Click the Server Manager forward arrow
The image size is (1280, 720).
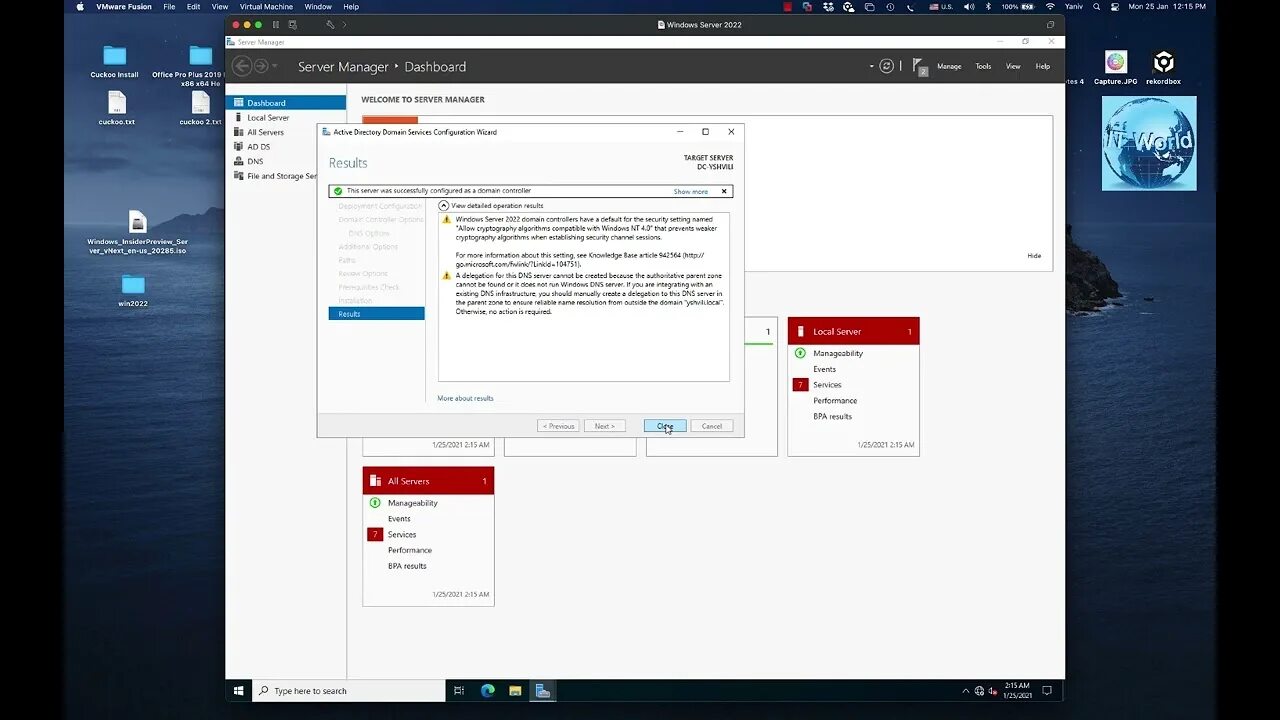point(261,66)
